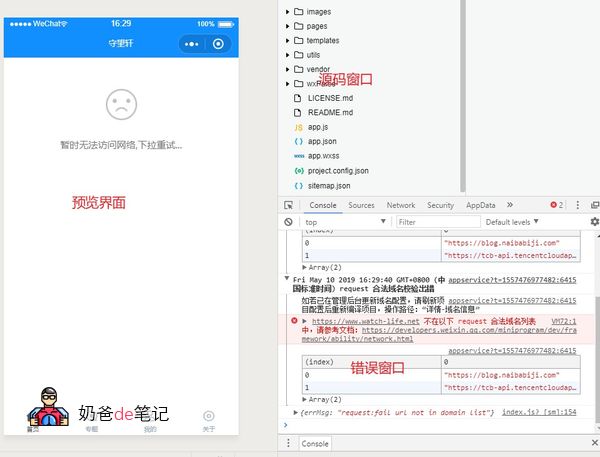
Task: Follow the https://www.watch-life.net link
Action: [365, 322]
